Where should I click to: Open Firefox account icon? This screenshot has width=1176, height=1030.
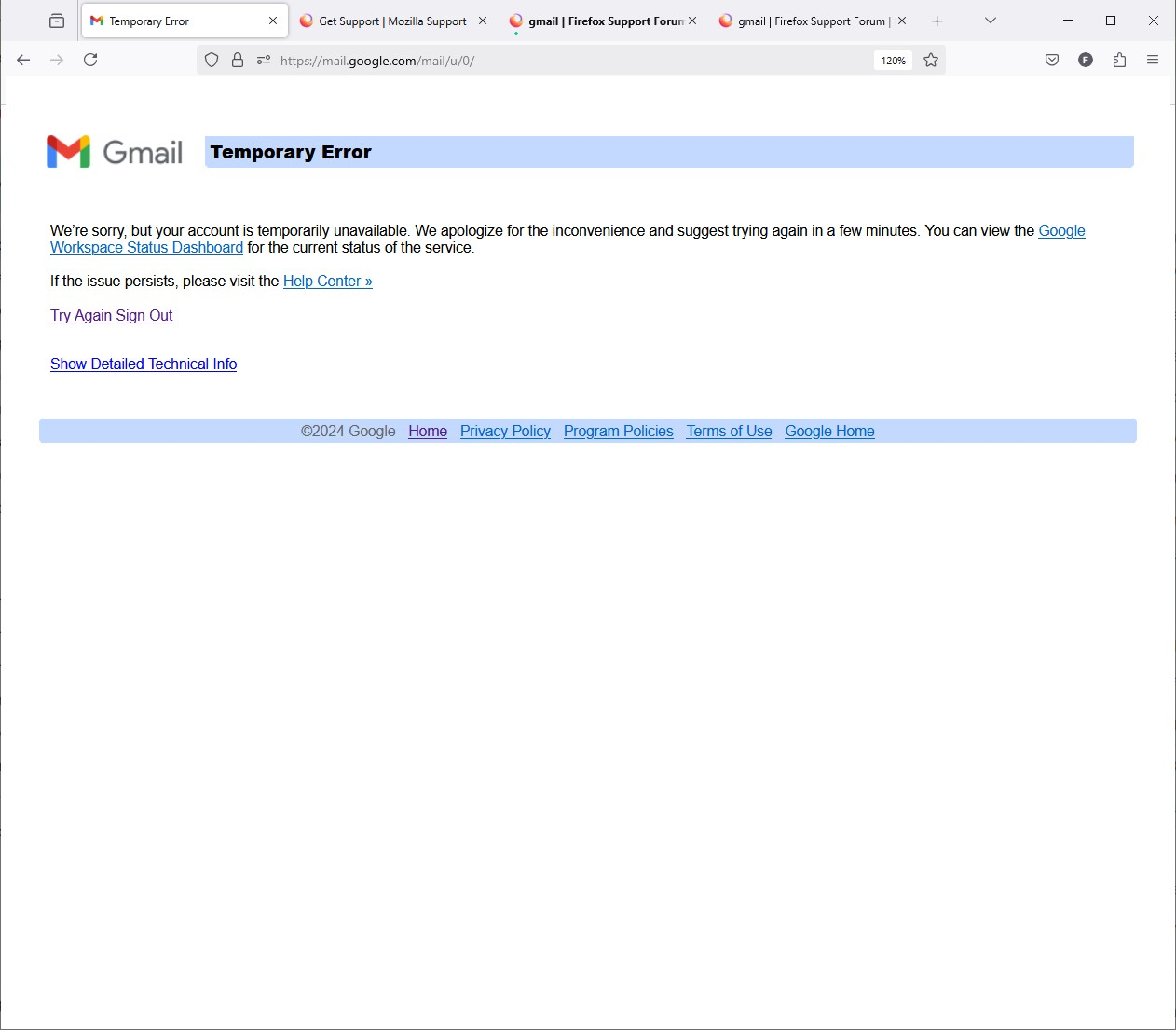pos(1086,60)
